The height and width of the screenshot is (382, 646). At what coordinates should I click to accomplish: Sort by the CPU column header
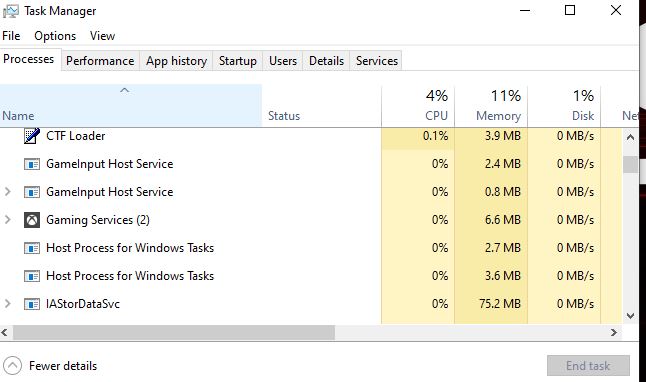(418, 106)
